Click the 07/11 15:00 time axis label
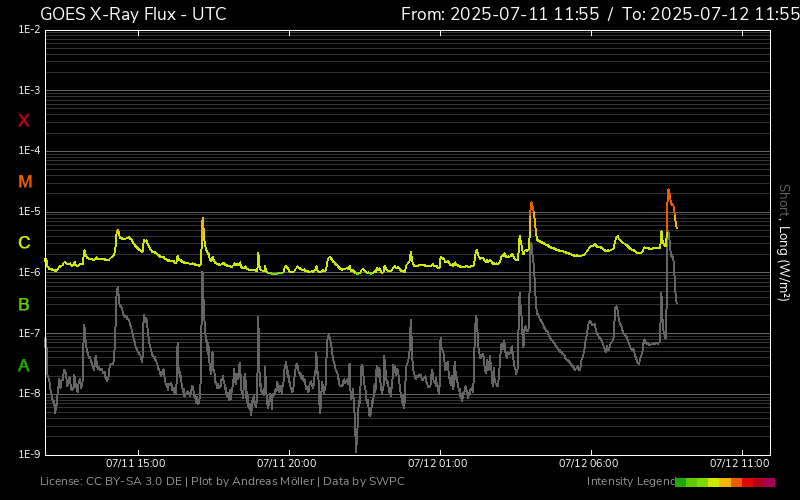 tap(135, 463)
